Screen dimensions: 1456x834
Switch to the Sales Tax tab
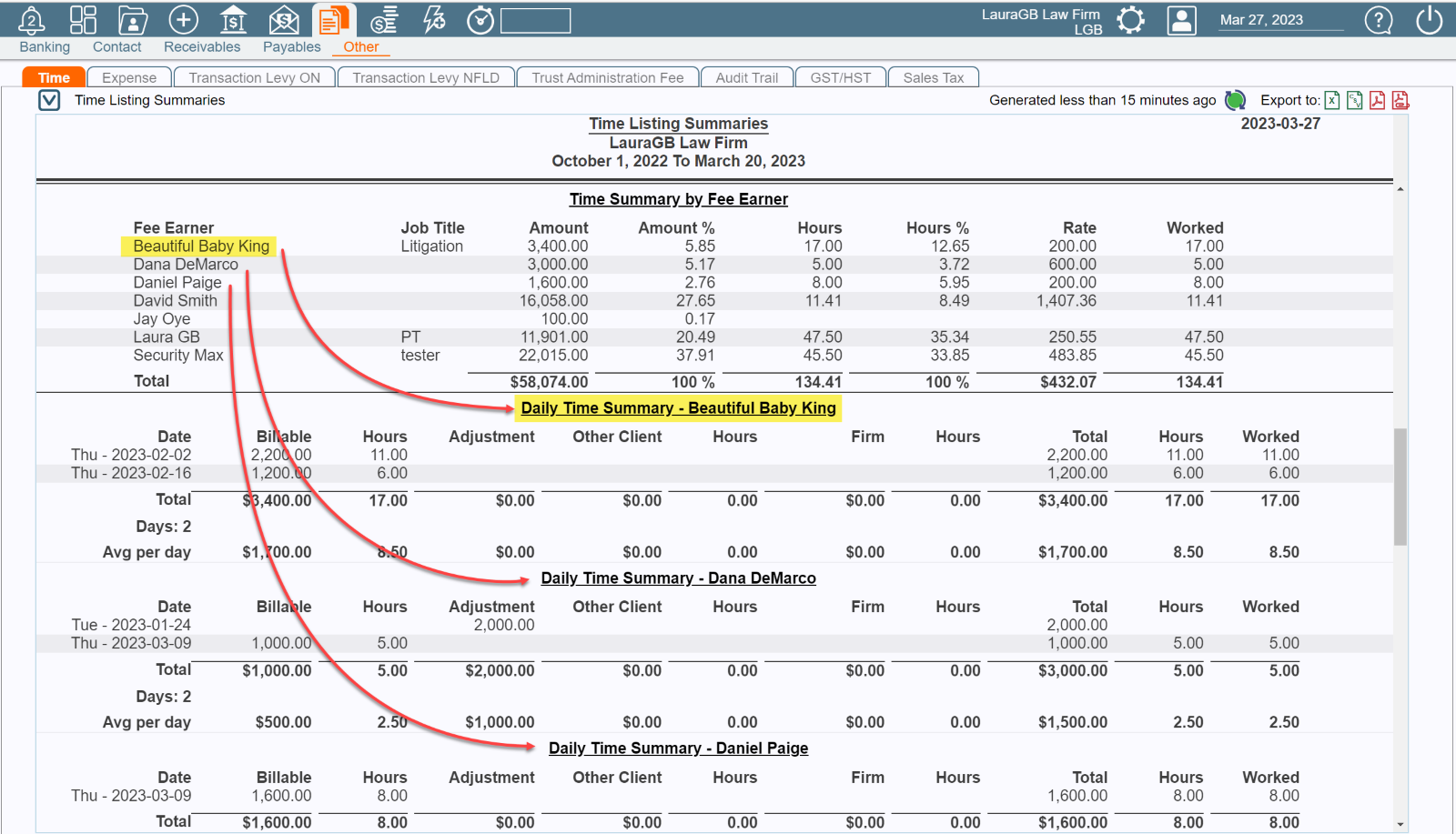[x=934, y=77]
